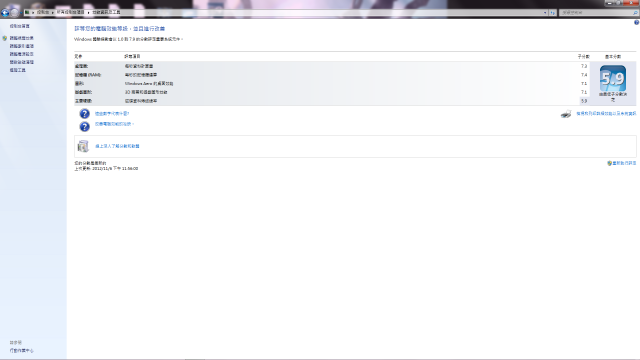Click the page heading about rating your computer
Image resolution: width=640 pixels, height=360 pixels.
[x=120, y=29]
